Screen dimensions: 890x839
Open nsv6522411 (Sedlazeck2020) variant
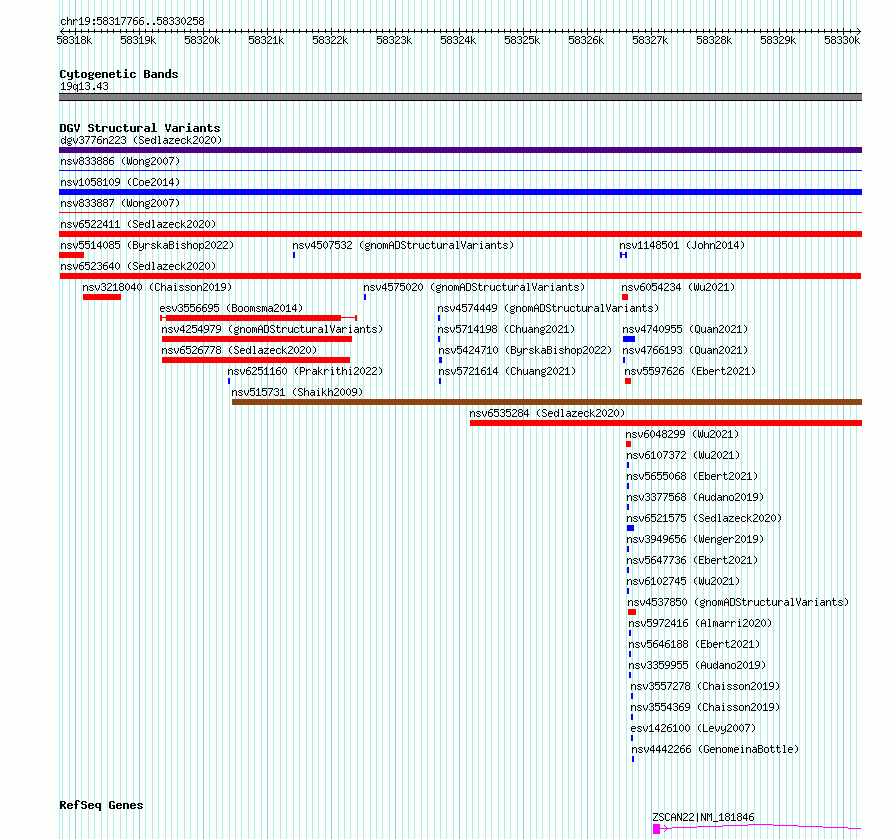138,224
